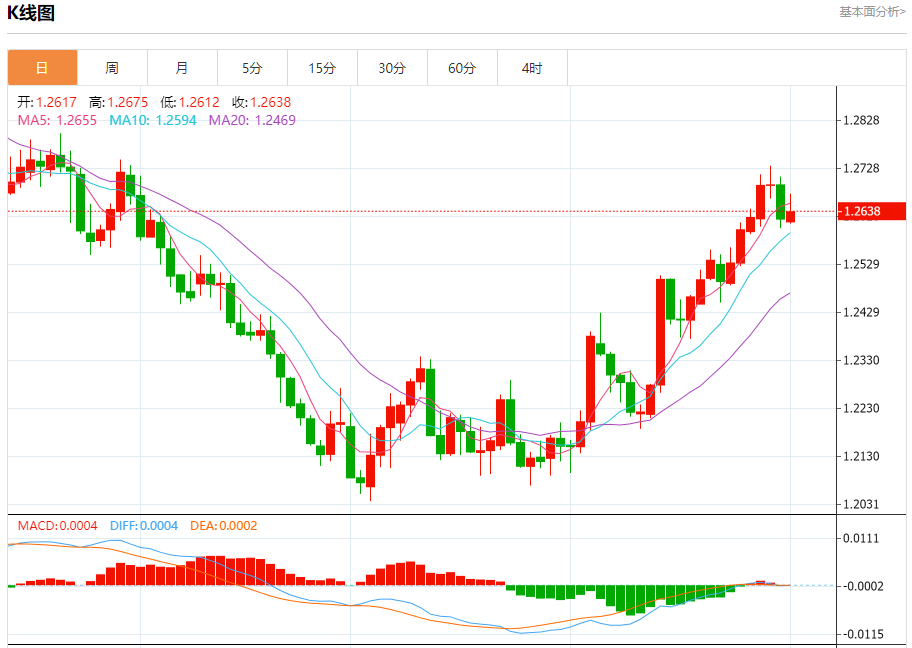Click the 1.2529 price axis label
Viewport: 912px width, 648px height.
point(861,265)
